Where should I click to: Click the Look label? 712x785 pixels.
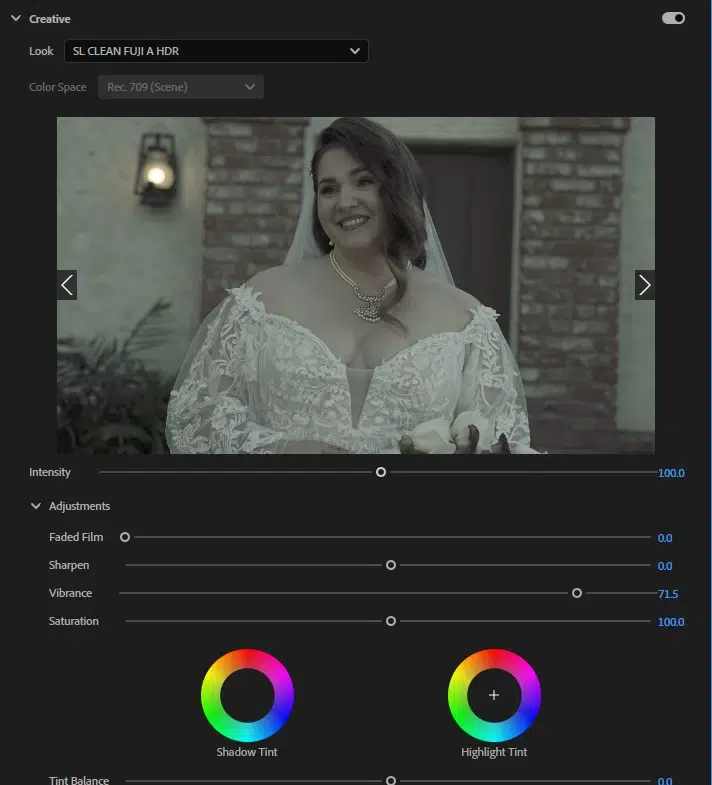point(41,51)
